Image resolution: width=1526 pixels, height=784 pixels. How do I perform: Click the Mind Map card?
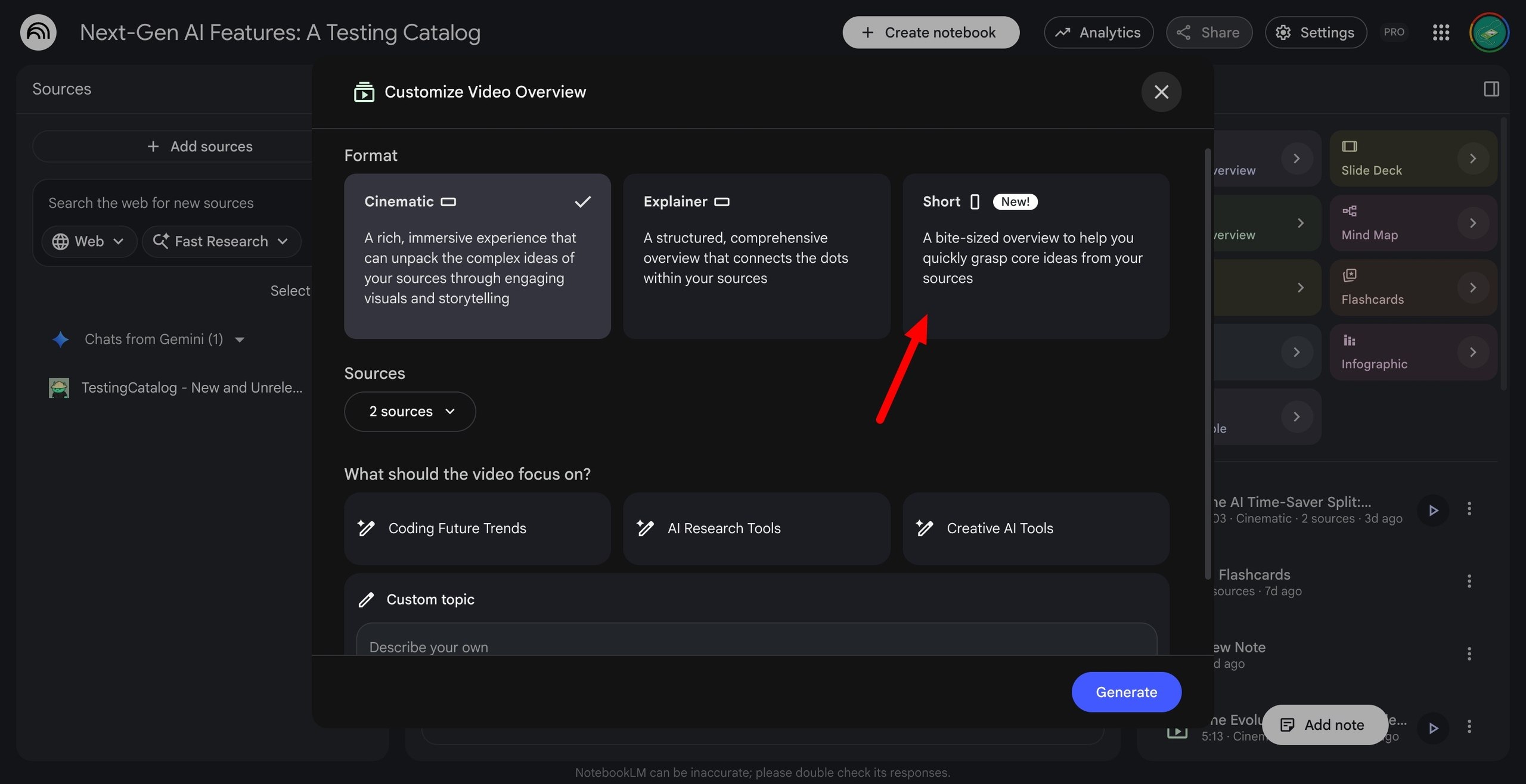(1413, 223)
